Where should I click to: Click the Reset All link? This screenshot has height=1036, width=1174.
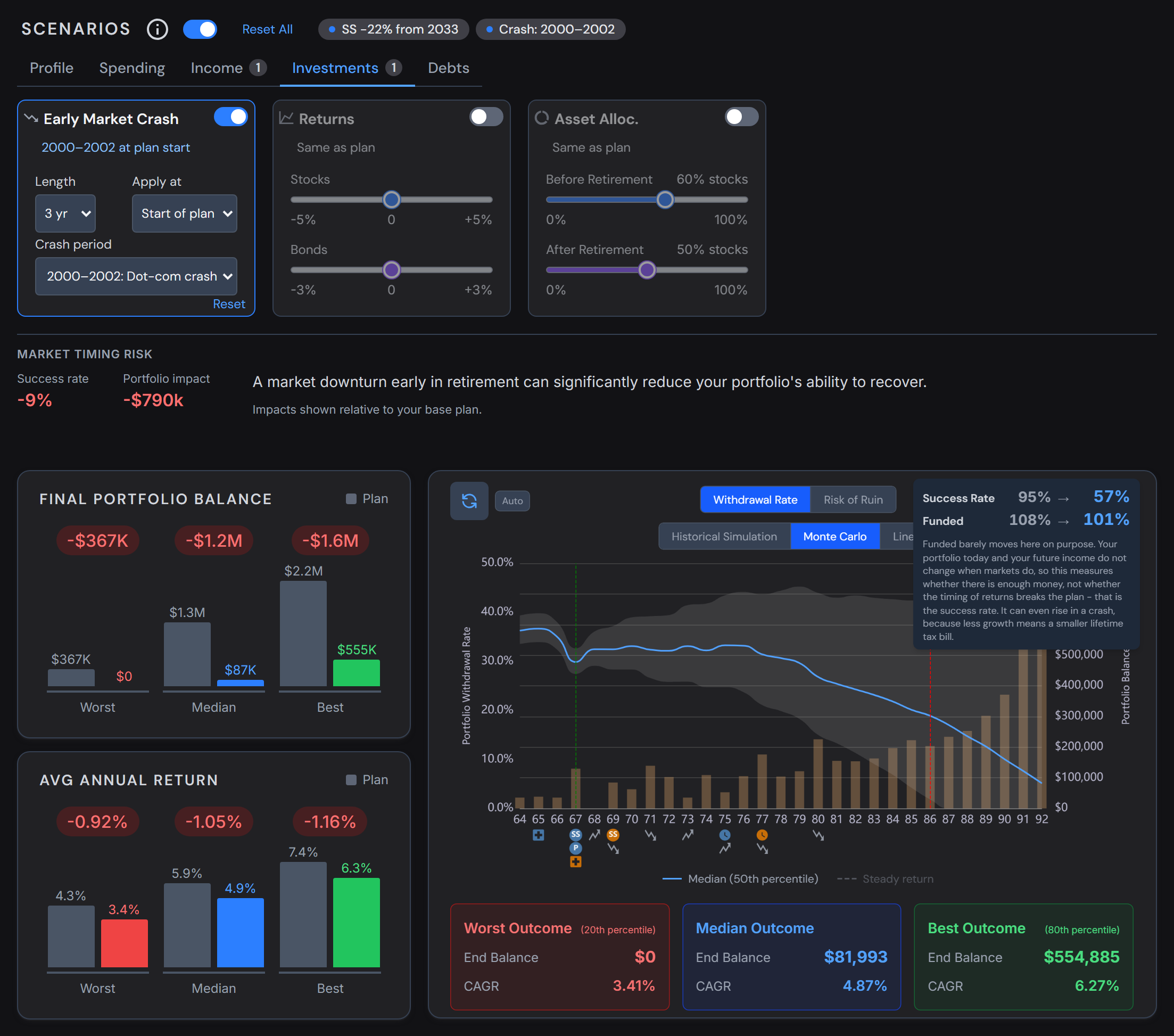coord(267,29)
